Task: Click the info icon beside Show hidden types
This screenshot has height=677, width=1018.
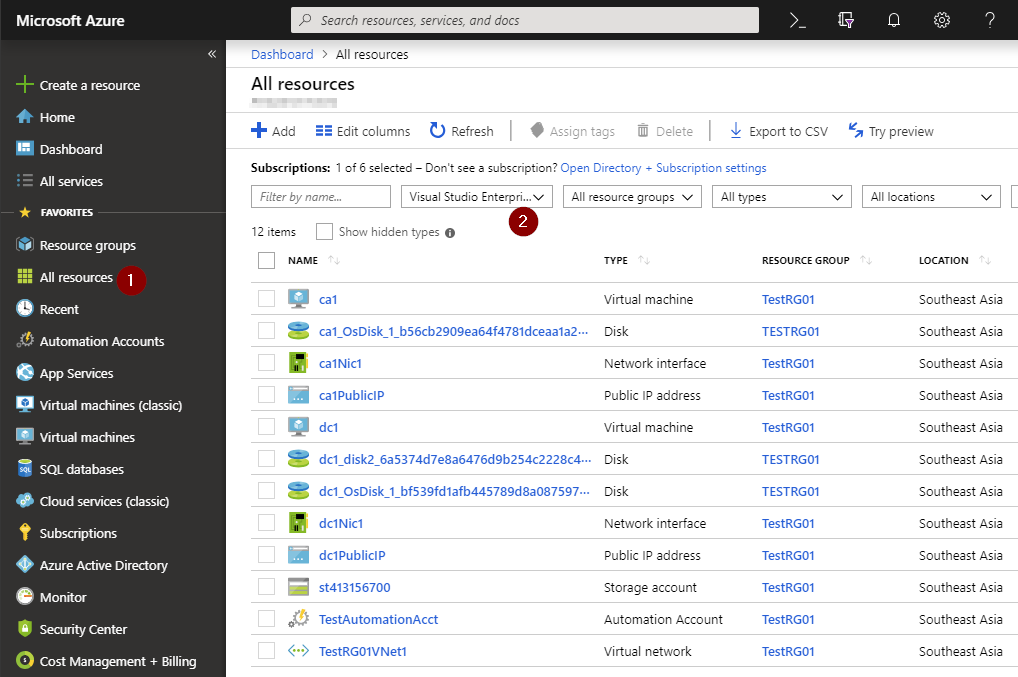Action: coord(450,232)
